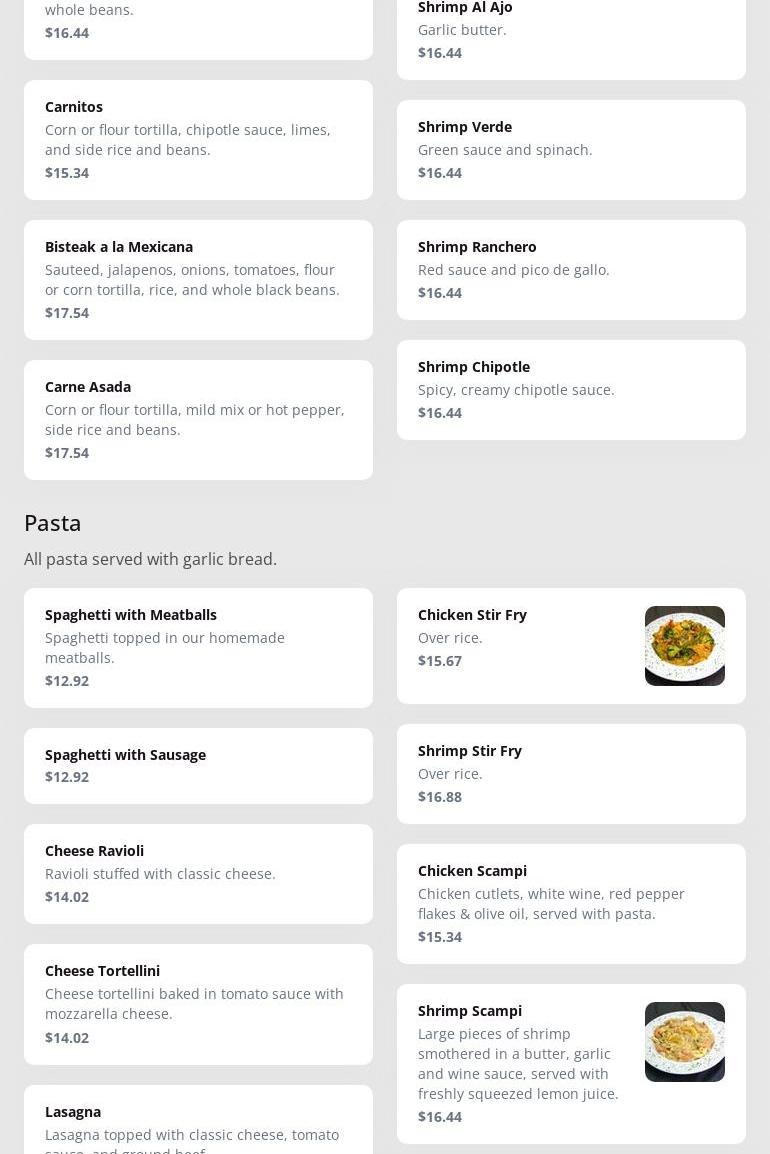Click the Shrimp Verde card
The image size is (770, 1154).
coord(571,150)
